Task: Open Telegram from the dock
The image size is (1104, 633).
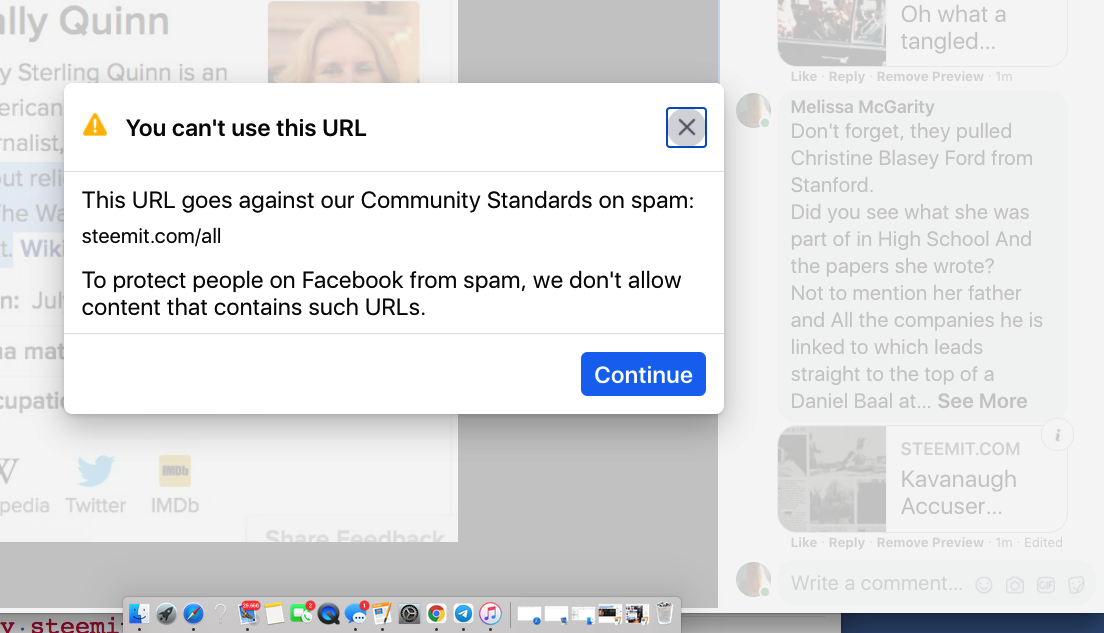Action: coord(463,614)
